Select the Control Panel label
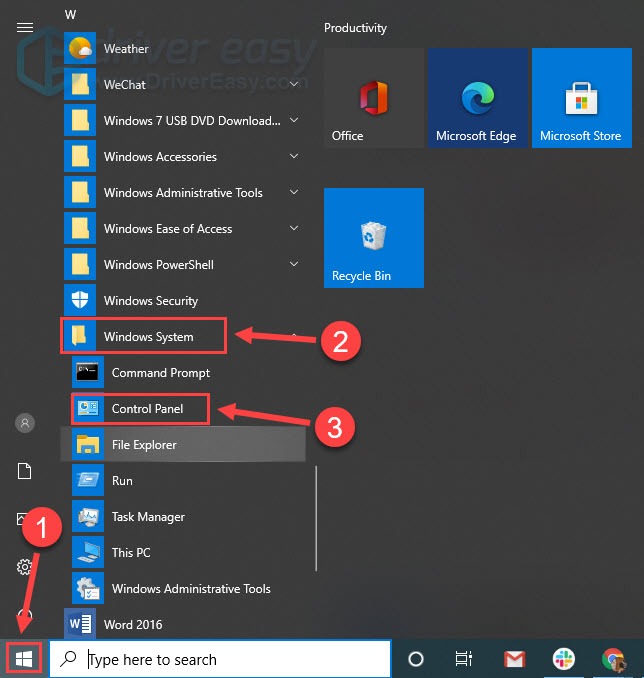Image resolution: width=644 pixels, height=678 pixels. tap(147, 409)
